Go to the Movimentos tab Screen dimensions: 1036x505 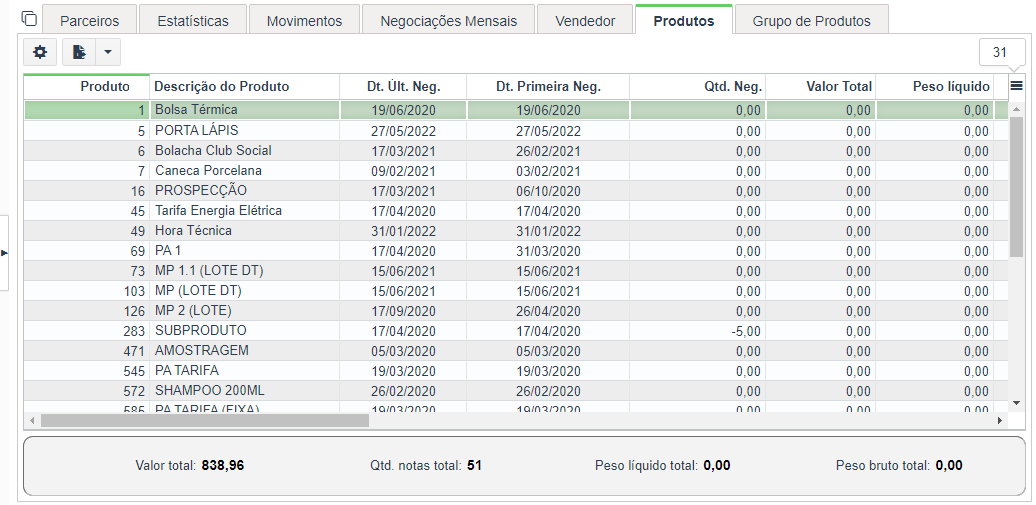point(305,21)
